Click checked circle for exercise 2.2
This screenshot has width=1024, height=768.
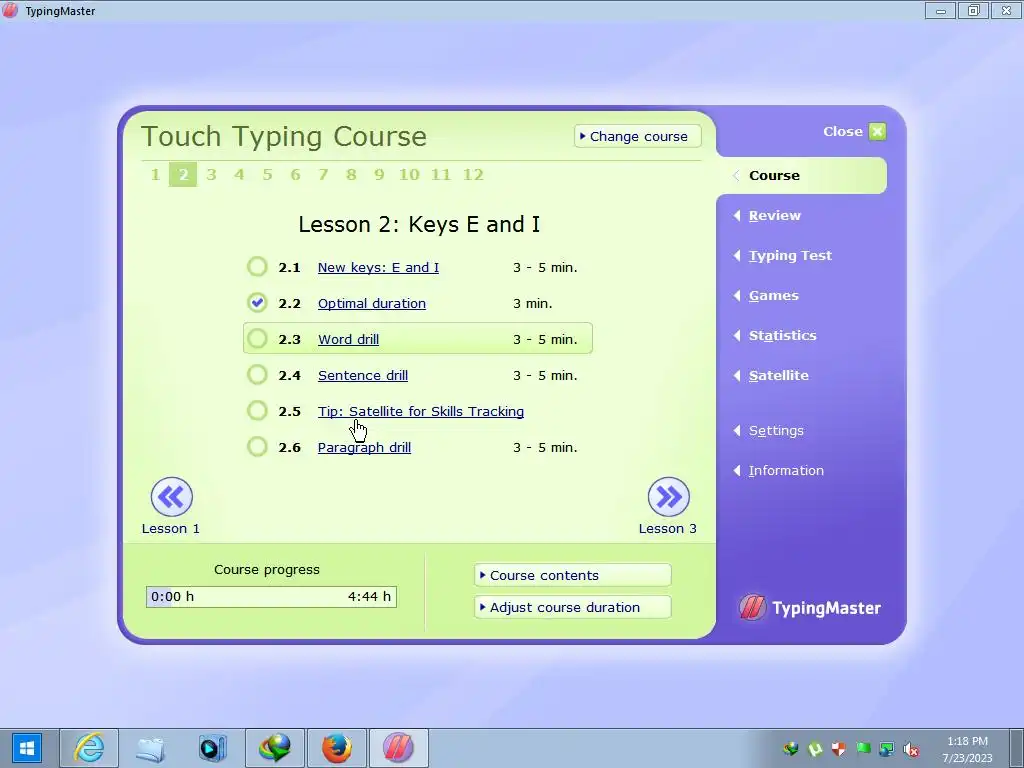tap(257, 302)
